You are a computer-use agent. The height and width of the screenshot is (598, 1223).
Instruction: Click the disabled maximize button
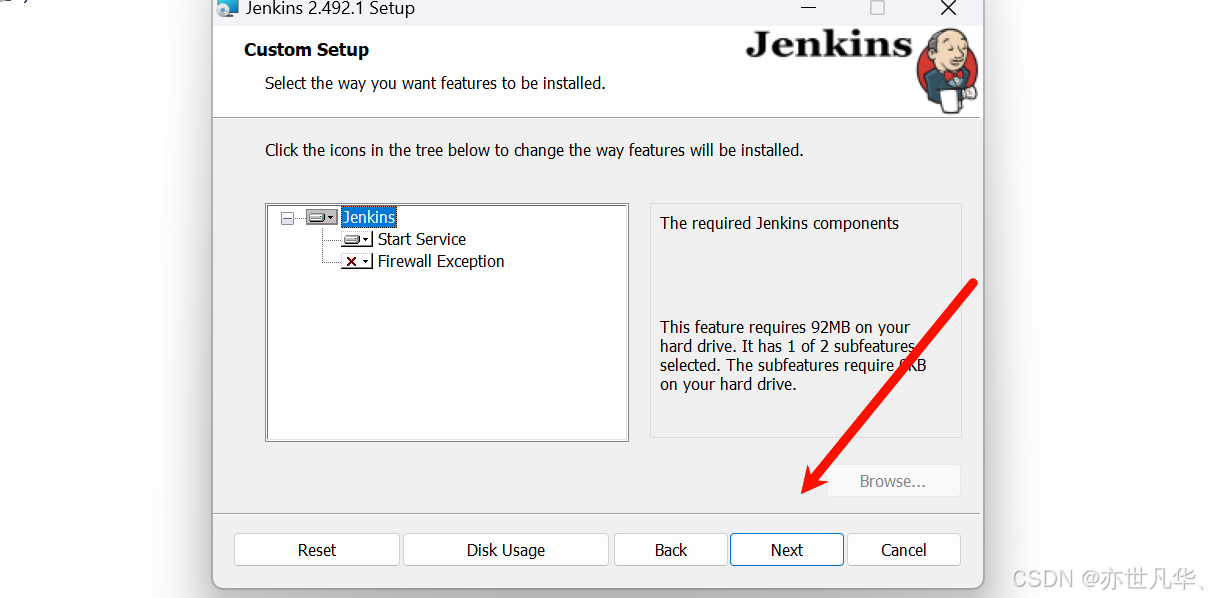(877, 8)
